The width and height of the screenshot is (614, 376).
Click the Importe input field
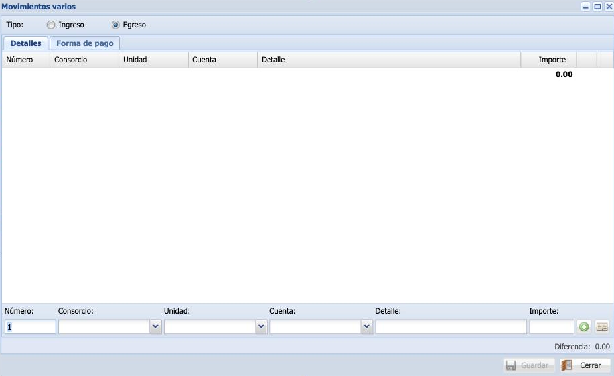click(552, 327)
